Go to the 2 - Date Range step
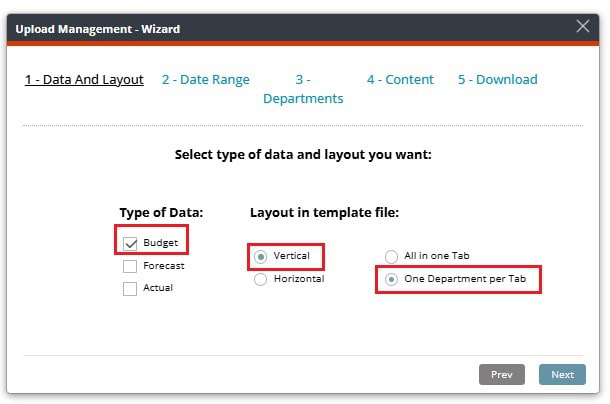The image size is (610, 404). point(206,79)
